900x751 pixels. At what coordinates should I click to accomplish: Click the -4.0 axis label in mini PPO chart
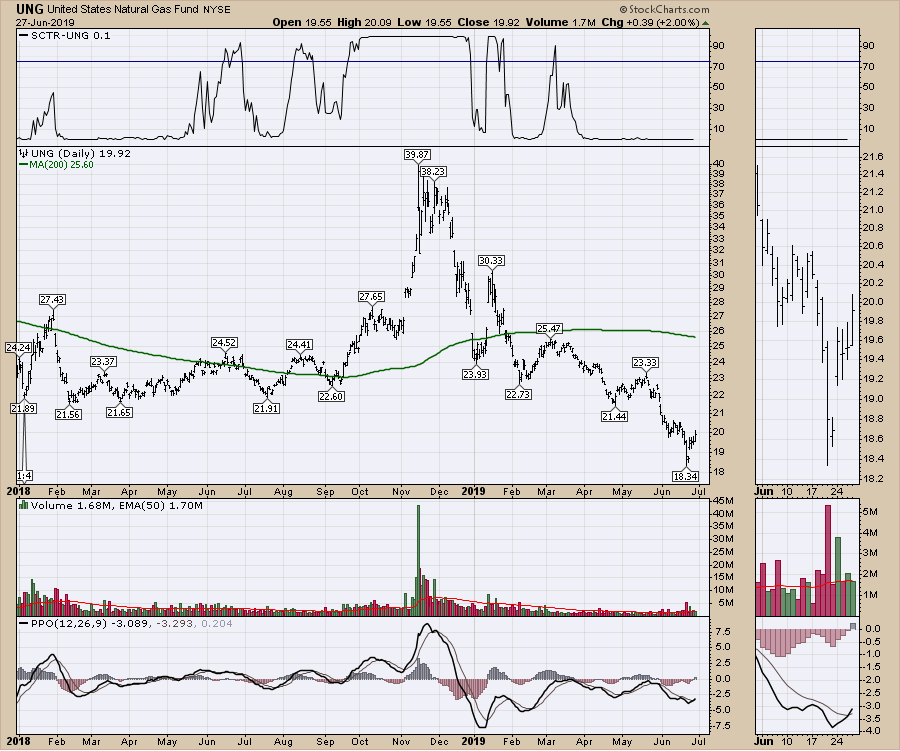[x=871, y=731]
